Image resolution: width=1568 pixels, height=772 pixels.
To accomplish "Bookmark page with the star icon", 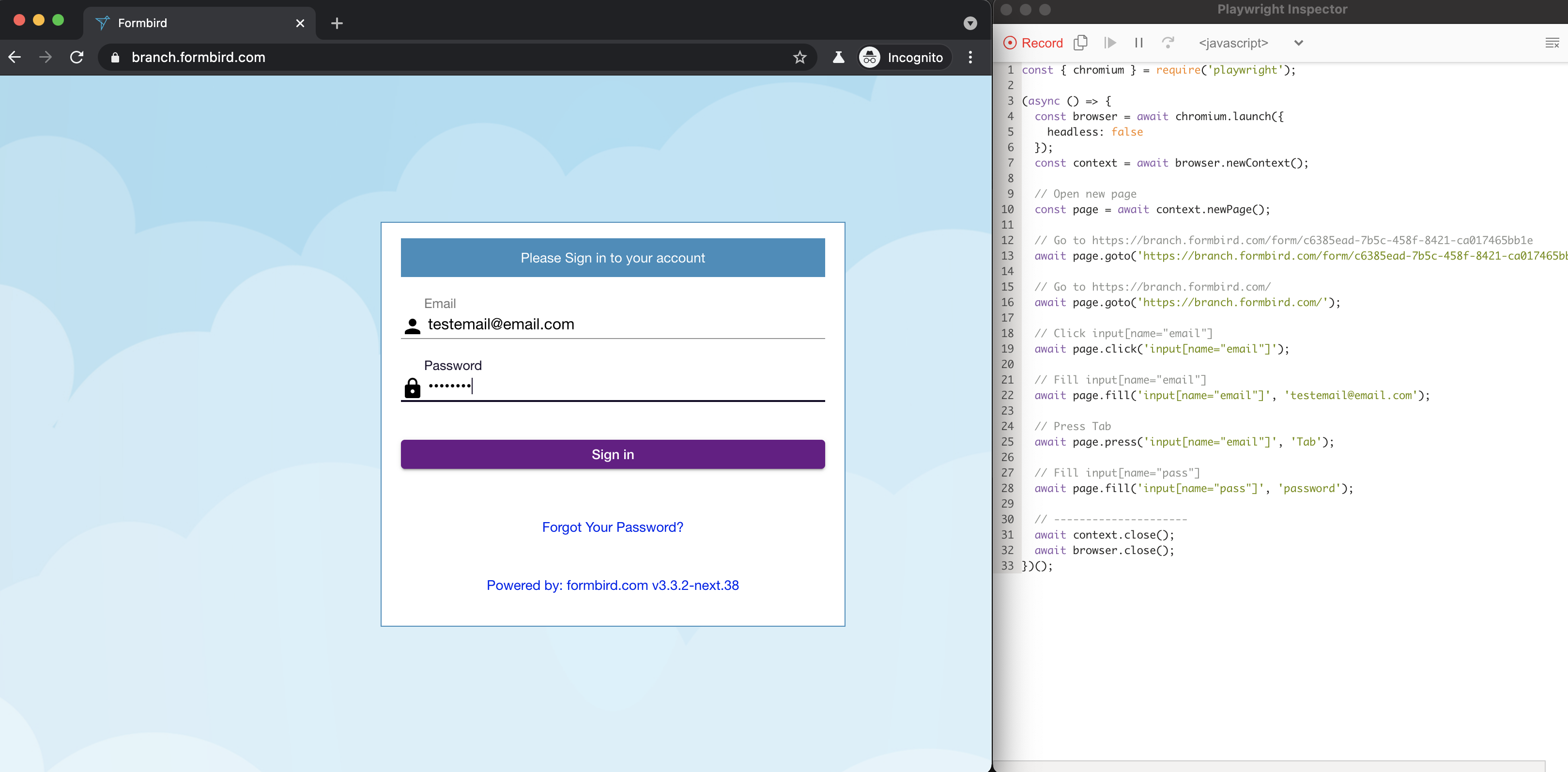I will coord(799,57).
